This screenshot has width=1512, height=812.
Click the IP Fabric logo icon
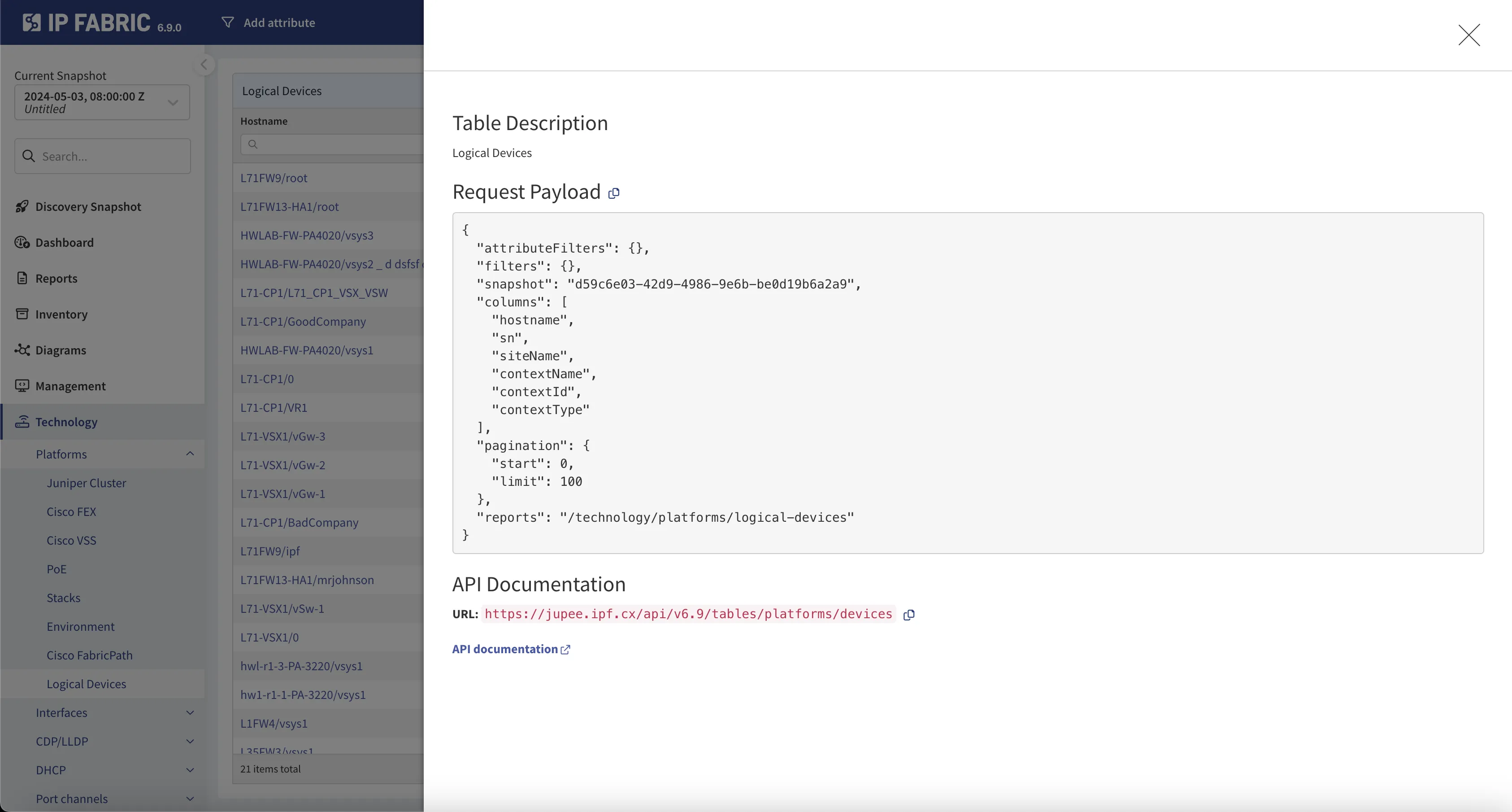[32, 22]
